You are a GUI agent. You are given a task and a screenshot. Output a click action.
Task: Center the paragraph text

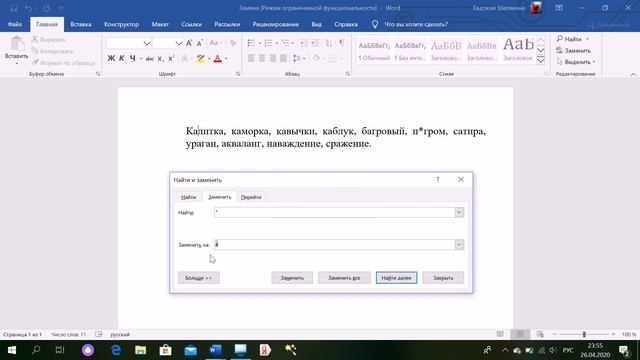tap(262, 58)
